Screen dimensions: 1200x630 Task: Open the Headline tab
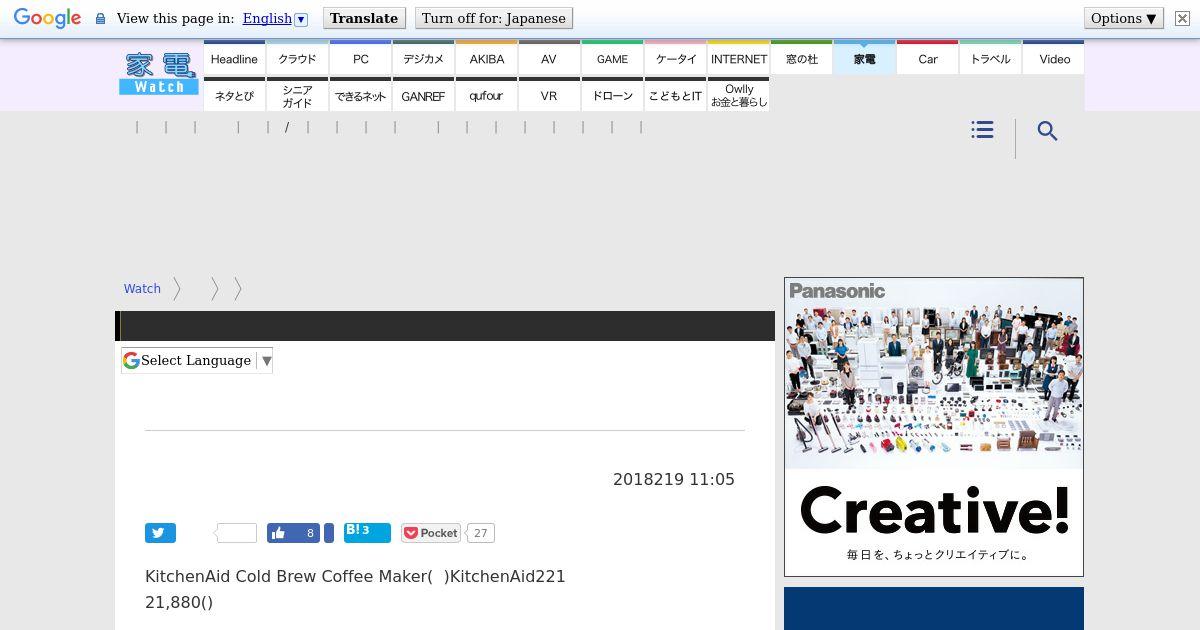point(234,59)
